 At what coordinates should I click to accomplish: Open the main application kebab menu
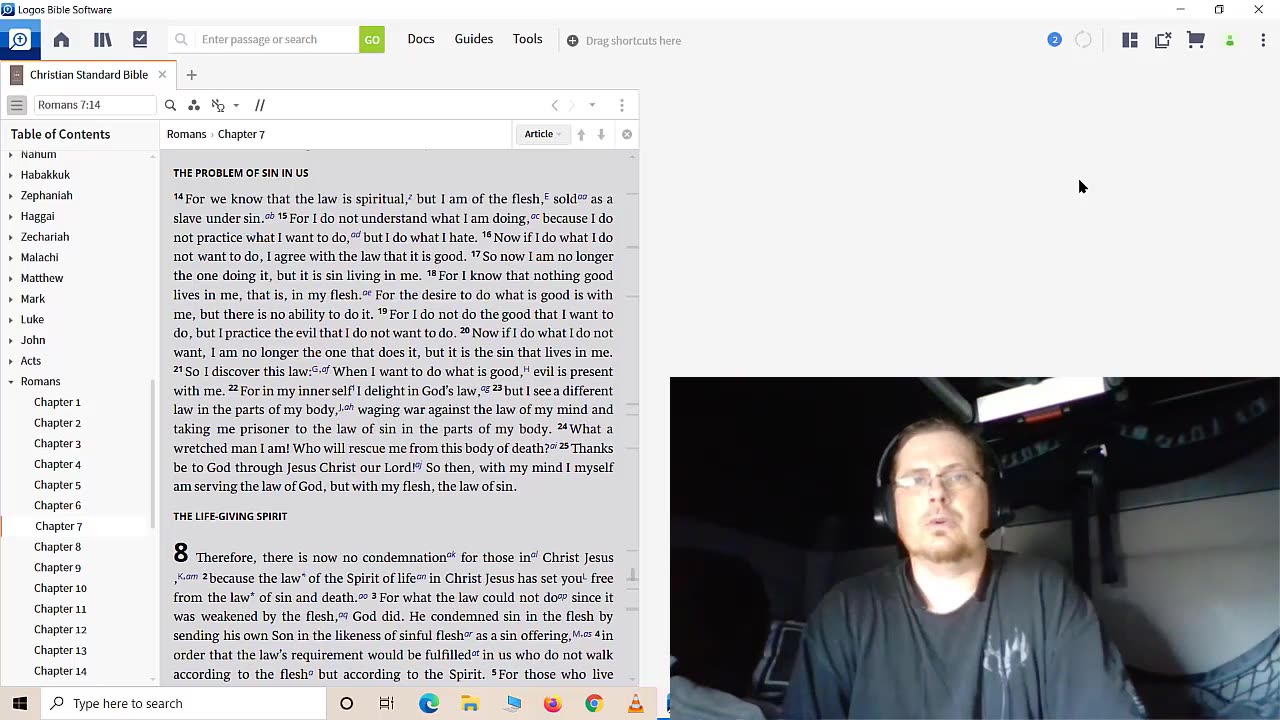(x=1263, y=40)
